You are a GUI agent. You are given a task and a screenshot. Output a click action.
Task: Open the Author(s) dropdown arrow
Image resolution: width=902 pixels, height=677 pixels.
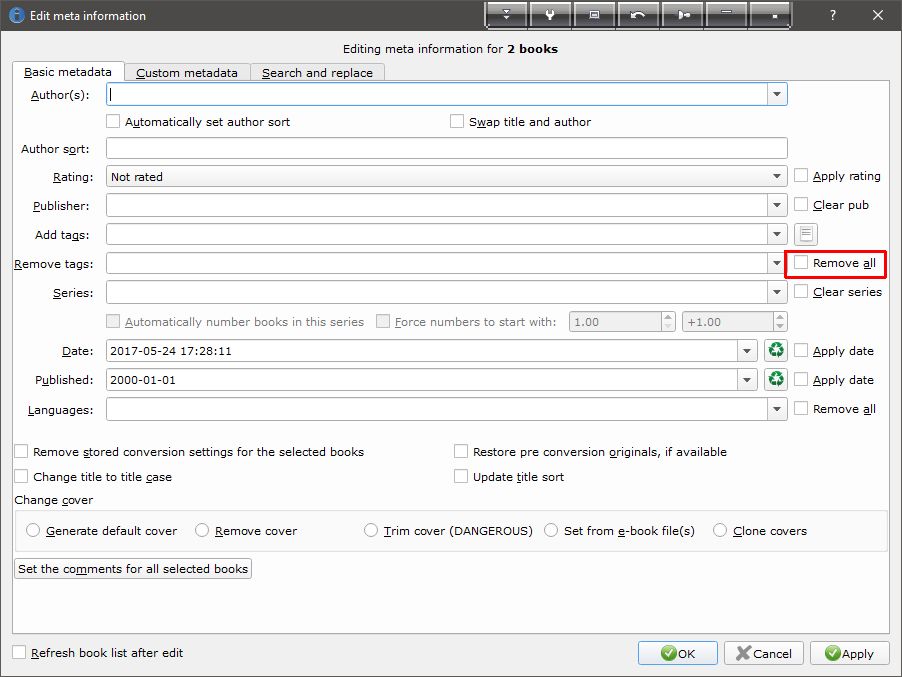pos(777,94)
